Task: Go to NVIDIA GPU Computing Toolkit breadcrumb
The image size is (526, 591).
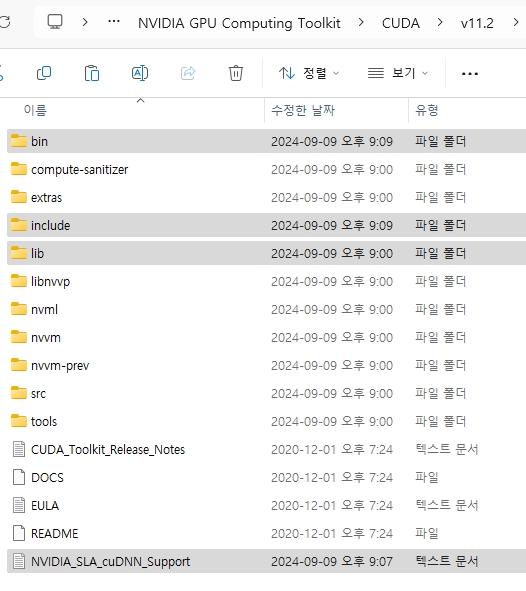Action: (x=239, y=23)
